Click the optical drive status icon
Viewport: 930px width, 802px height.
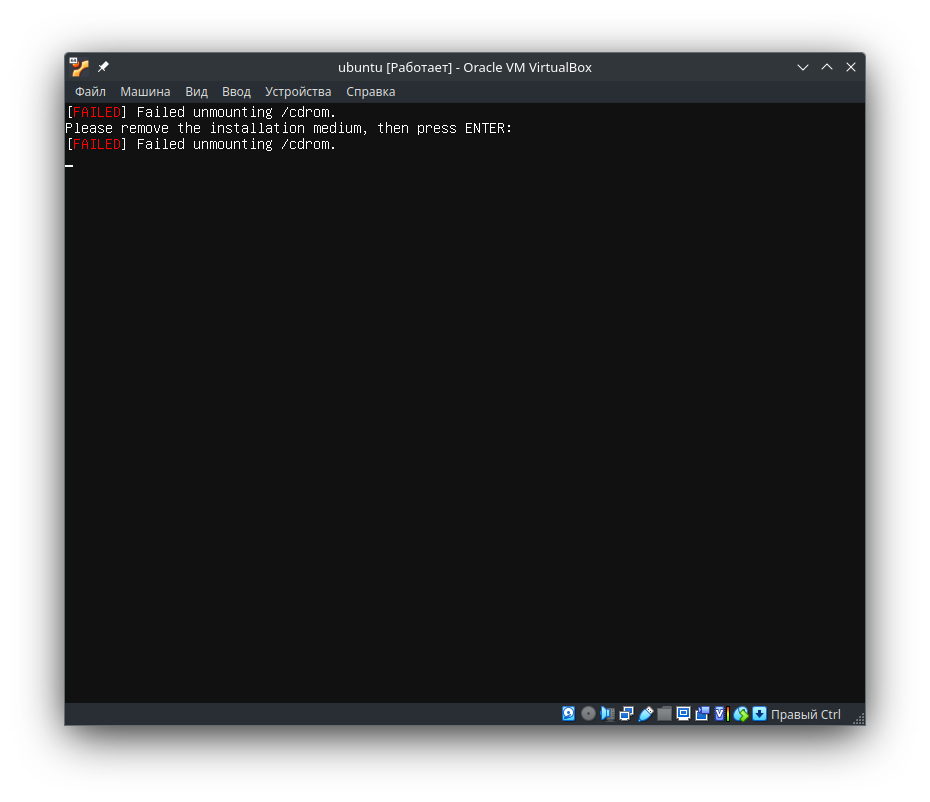point(588,714)
